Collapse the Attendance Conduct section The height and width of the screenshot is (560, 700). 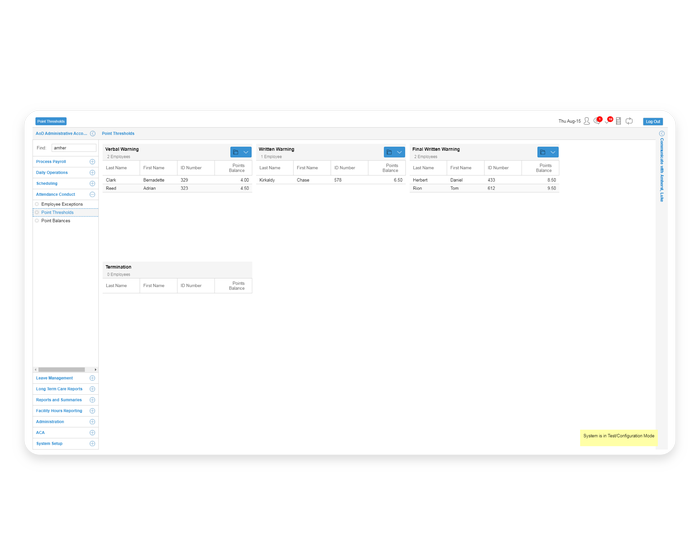[92, 194]
